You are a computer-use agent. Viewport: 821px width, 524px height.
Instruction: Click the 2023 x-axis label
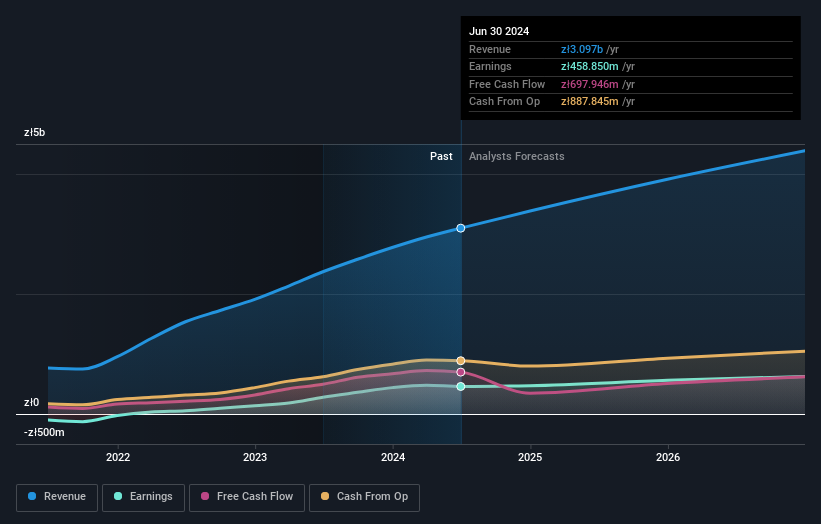coord(255,457)
